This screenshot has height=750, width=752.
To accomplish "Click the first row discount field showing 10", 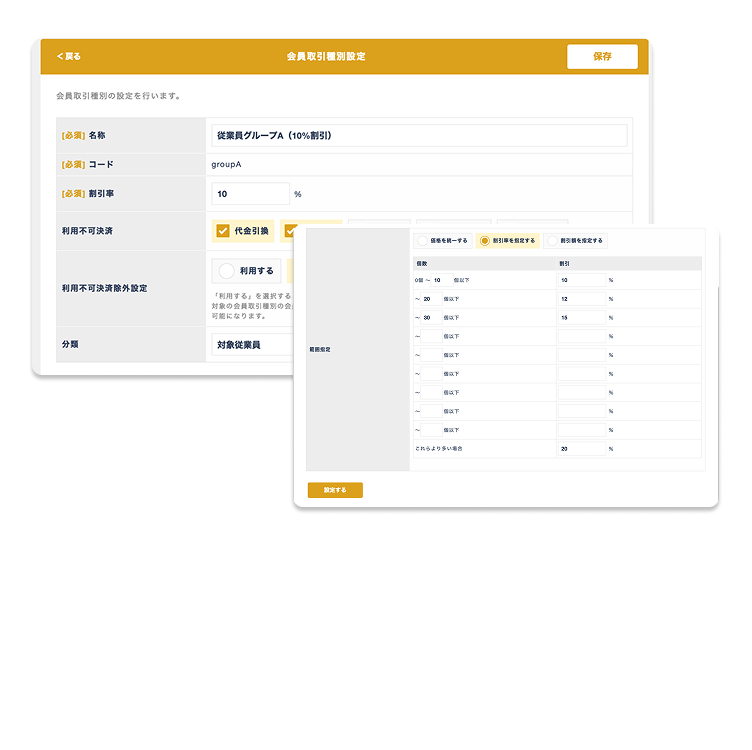I will click(581, 280).
